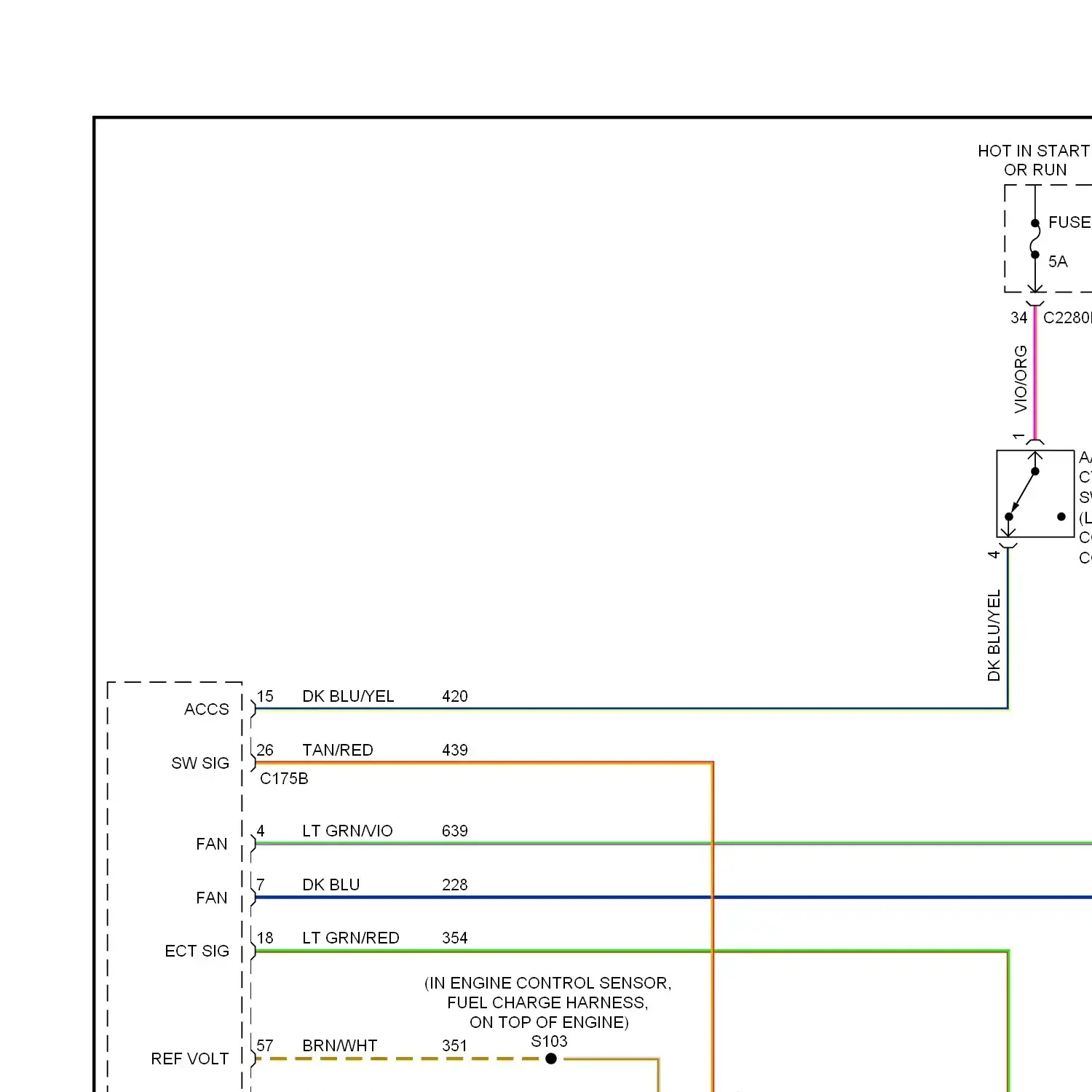Click the LT GRN/VIO wire label
Image resolution: width=1092 pixels, height=1092 pixels.
347,831
